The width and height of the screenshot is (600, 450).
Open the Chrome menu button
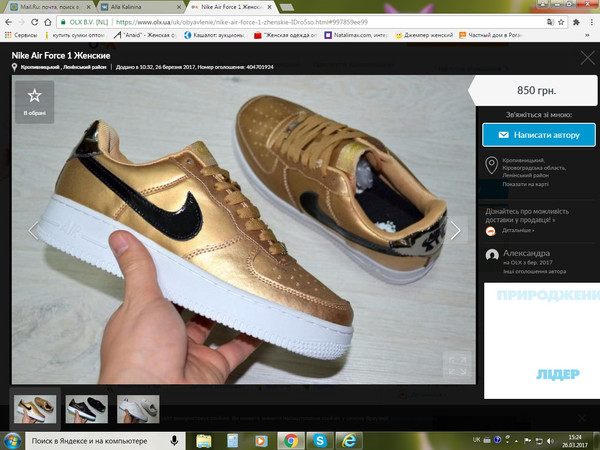592,22
